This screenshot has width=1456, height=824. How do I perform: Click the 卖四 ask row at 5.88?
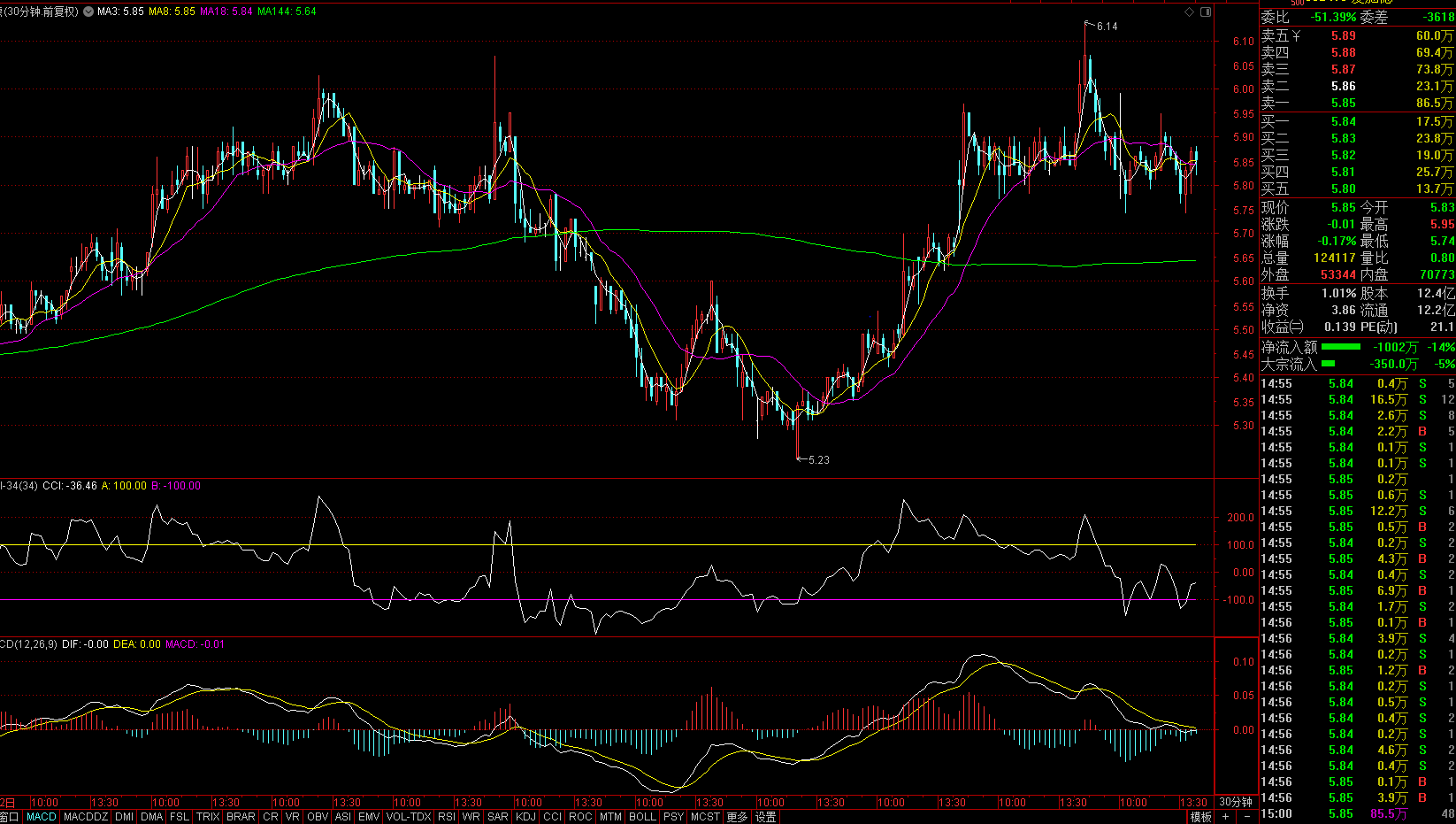[x=1357, y=52]
